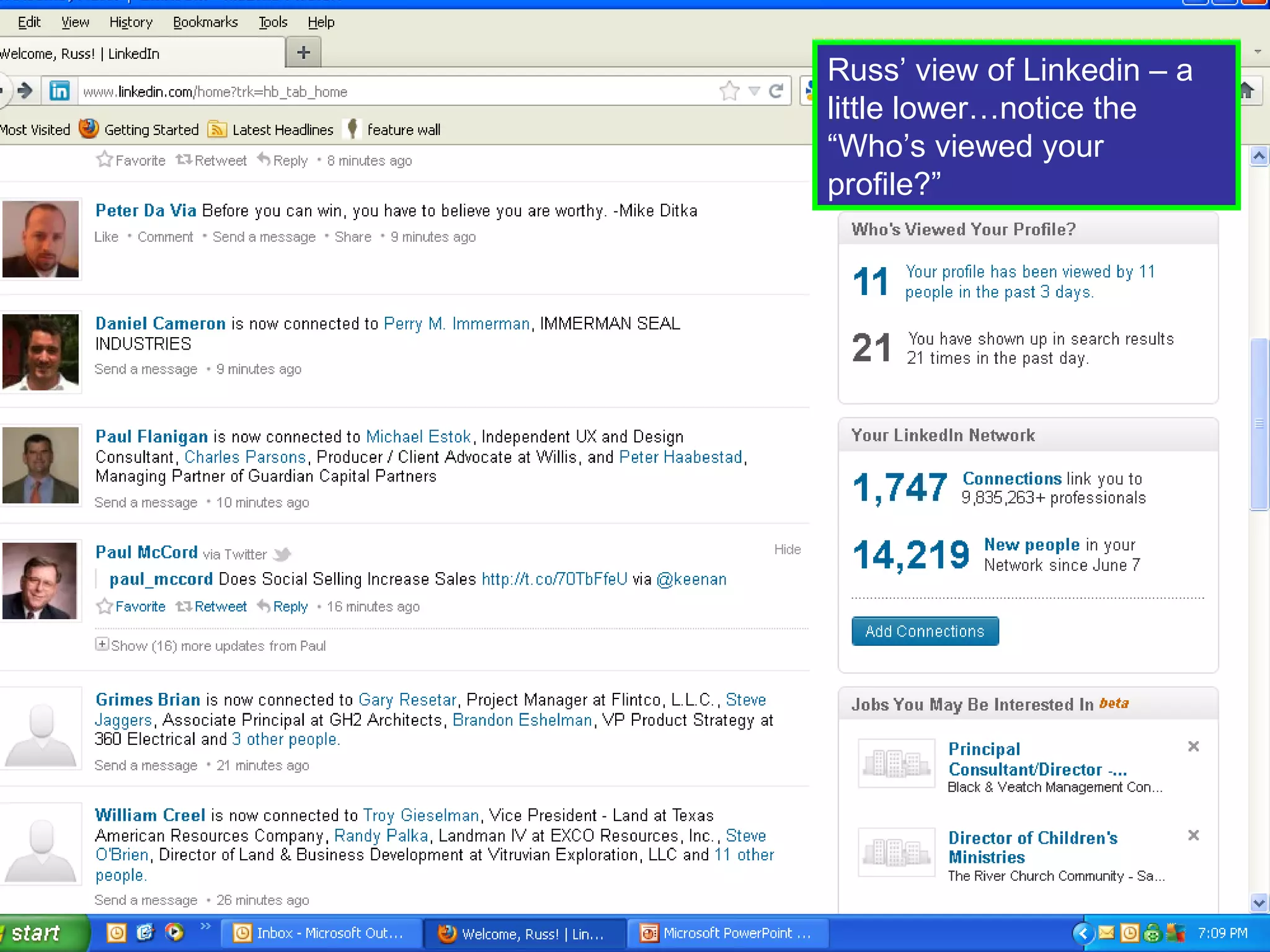This screenshot has height=952, width=1270.
Task: Open the View menu
Action: 75,22
